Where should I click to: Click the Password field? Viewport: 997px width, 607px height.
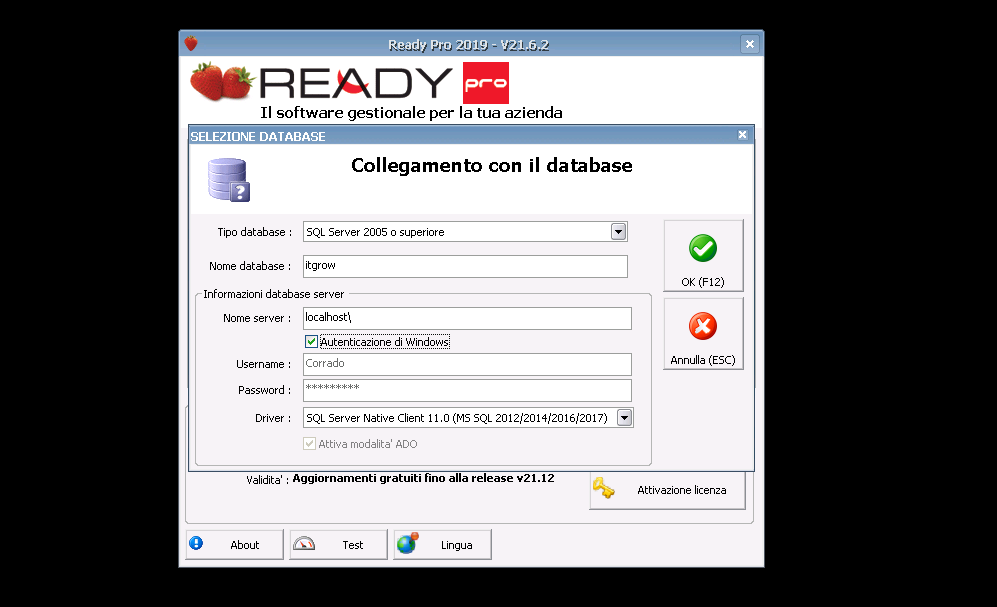[x=467, y=390]
